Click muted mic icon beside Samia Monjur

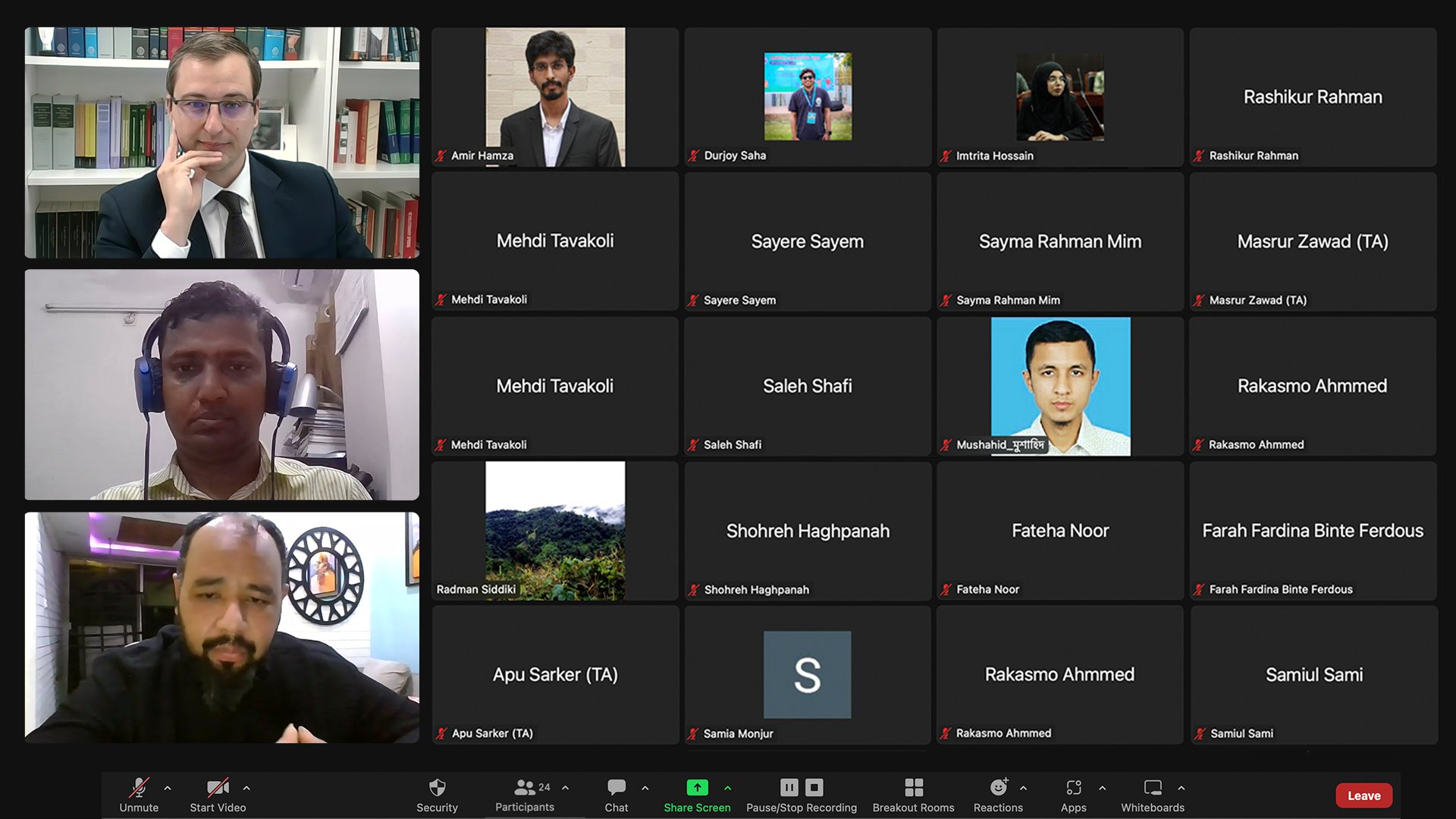pyautogui.click(x=693, y=734)
